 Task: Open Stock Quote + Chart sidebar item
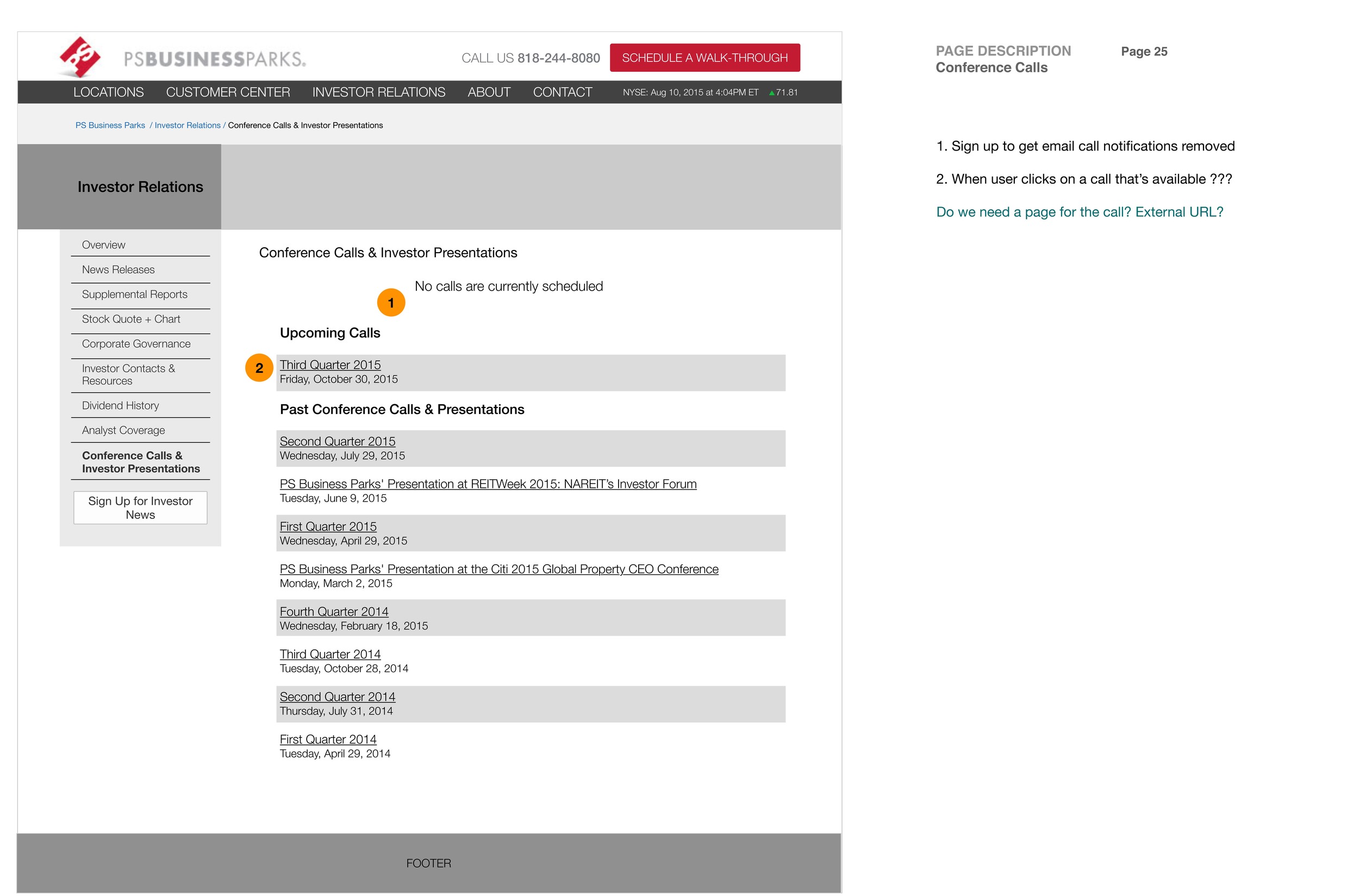tap(131, 319)
